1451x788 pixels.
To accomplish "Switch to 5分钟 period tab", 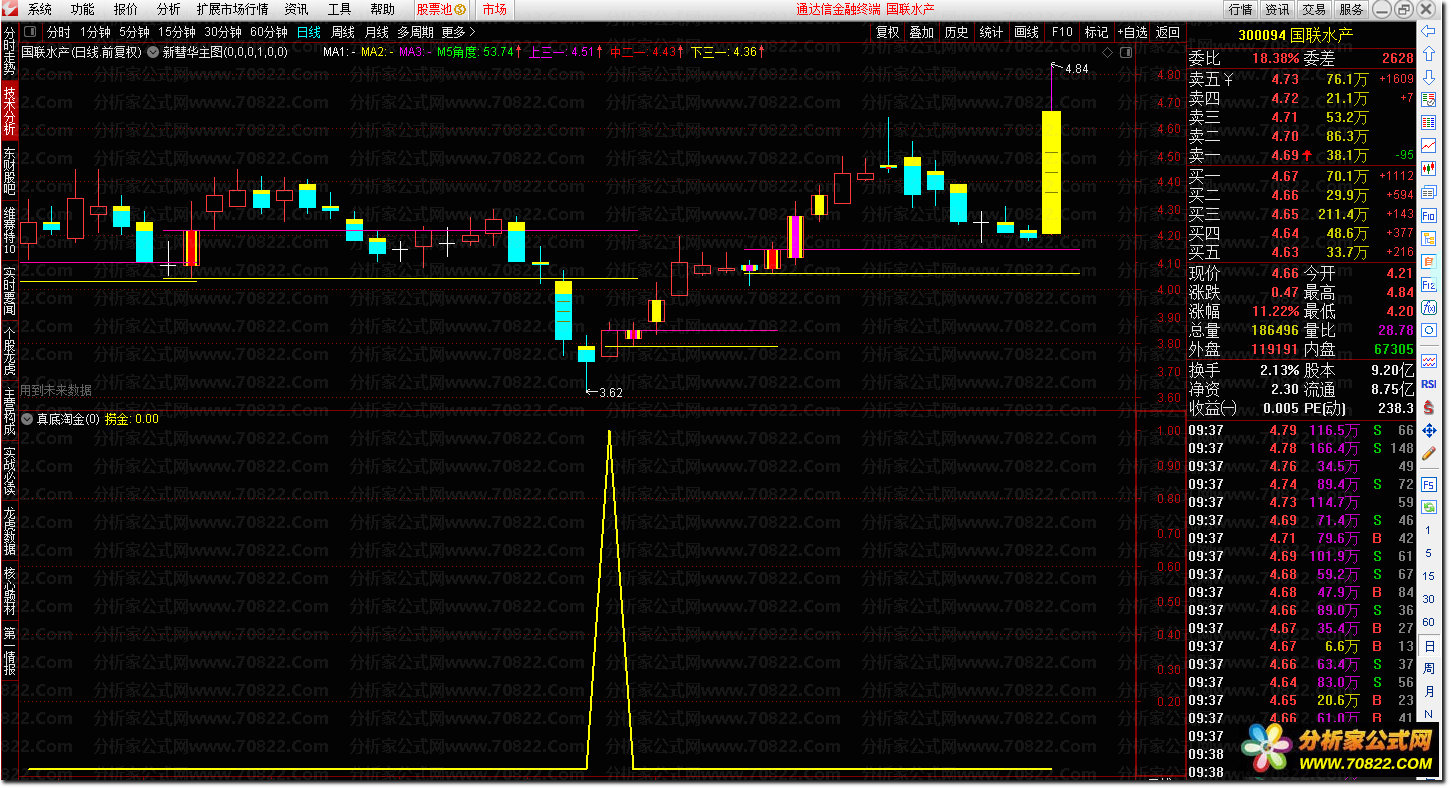I will tap(134, 32).
